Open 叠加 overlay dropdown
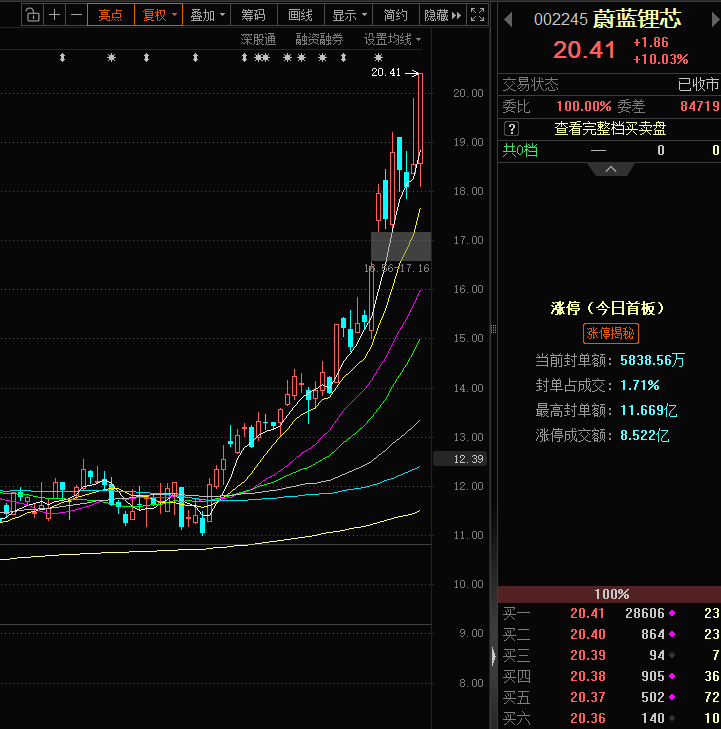The width and height of the screenshot is (721, 729). [207, 15]
